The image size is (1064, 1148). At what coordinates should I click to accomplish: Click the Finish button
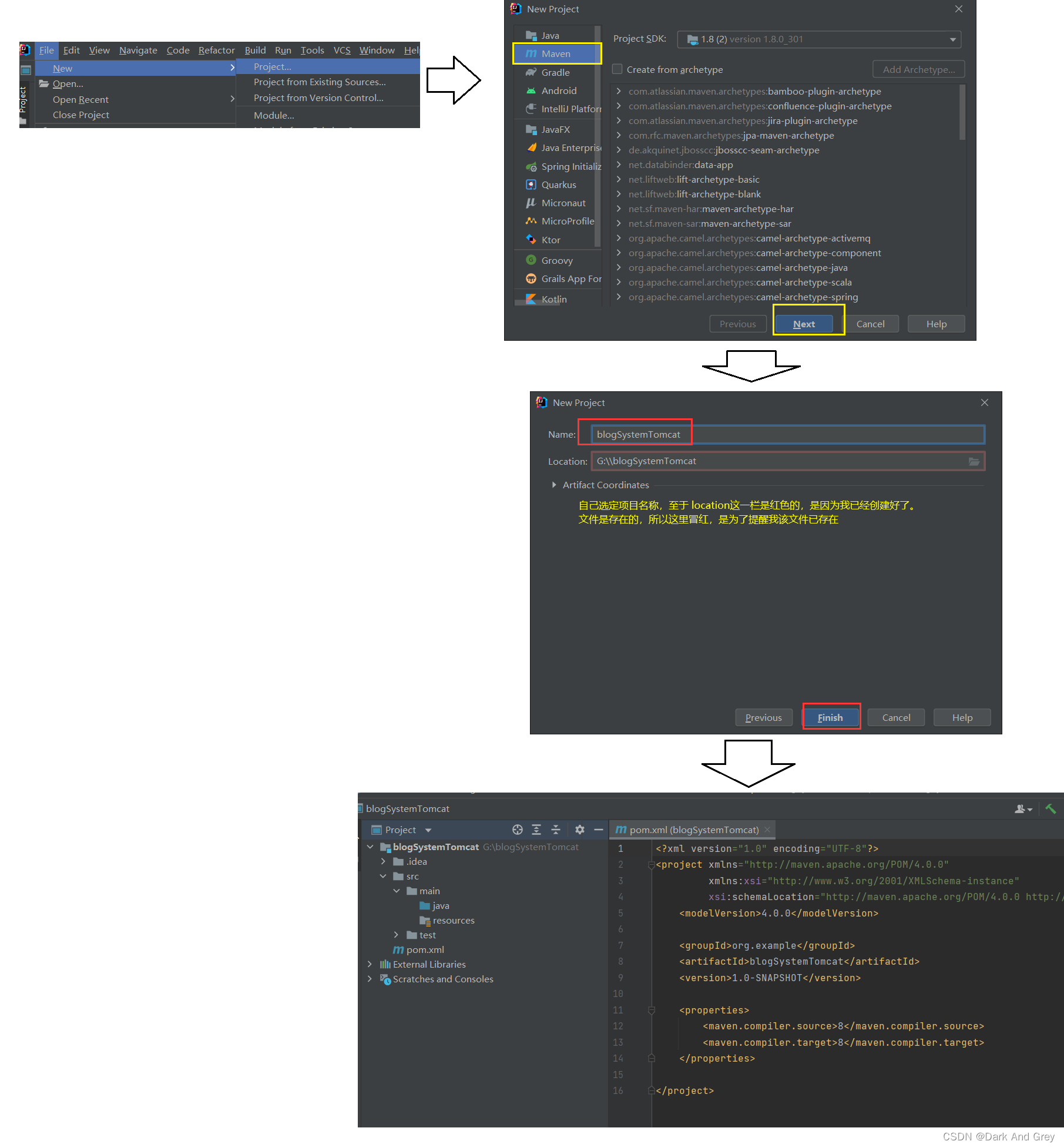pos(830,717)
